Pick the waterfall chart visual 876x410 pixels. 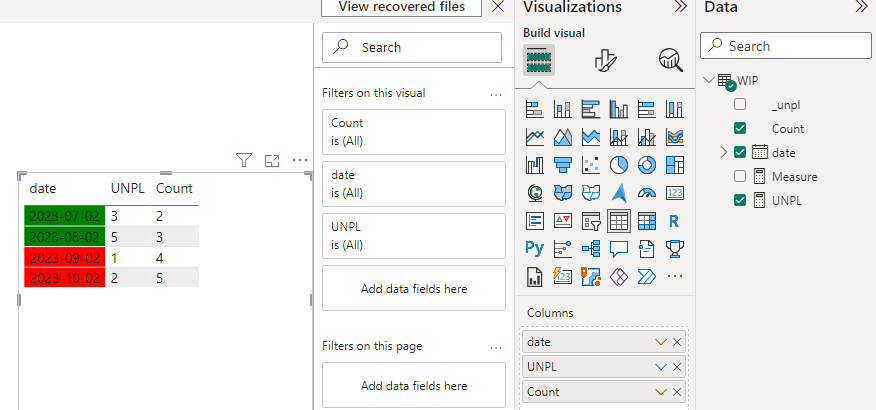point(535,165)
